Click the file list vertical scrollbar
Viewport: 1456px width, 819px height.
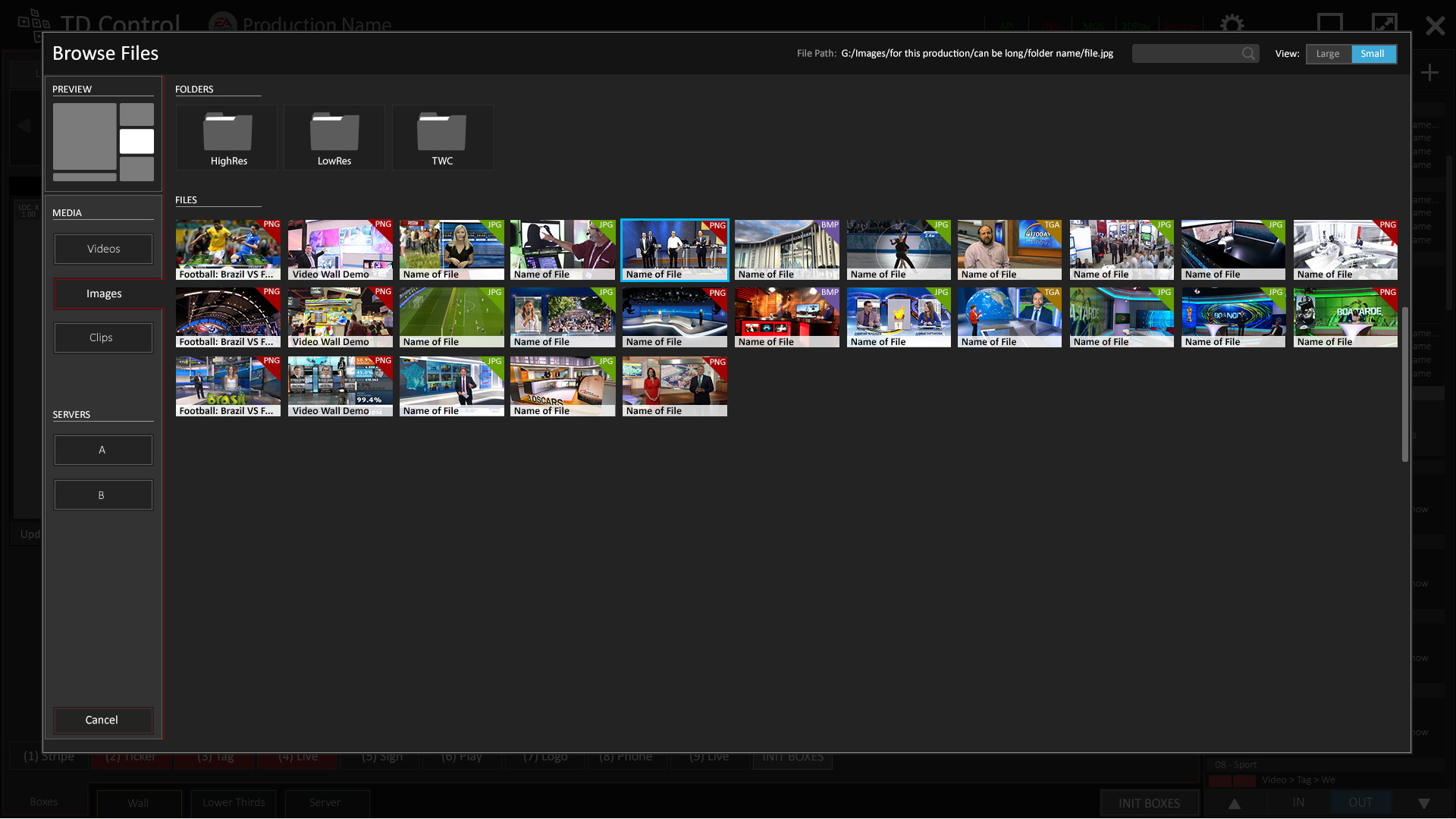pyautogui.click(x=1404, y=383)
